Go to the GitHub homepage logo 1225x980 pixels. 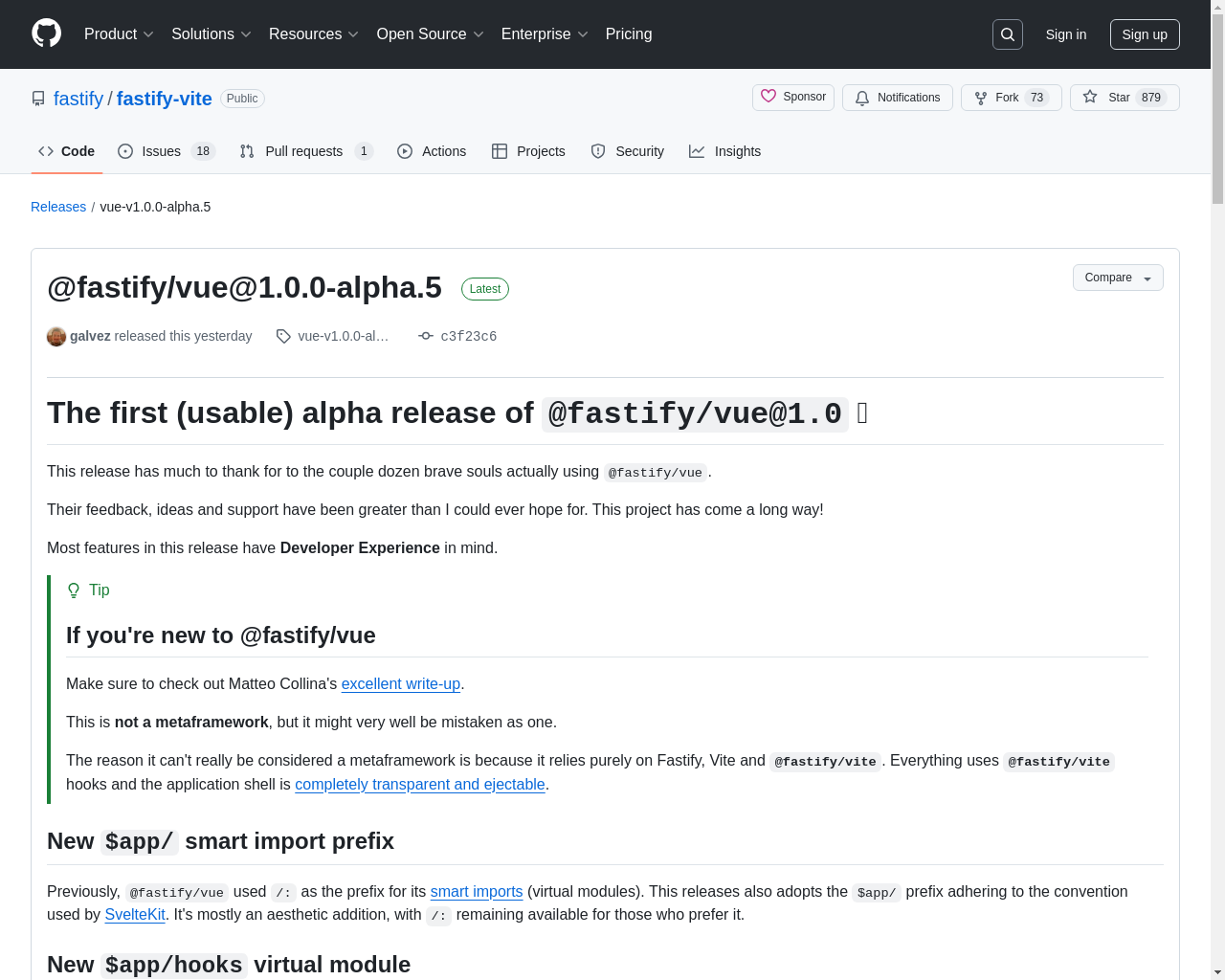coord(47,33)
